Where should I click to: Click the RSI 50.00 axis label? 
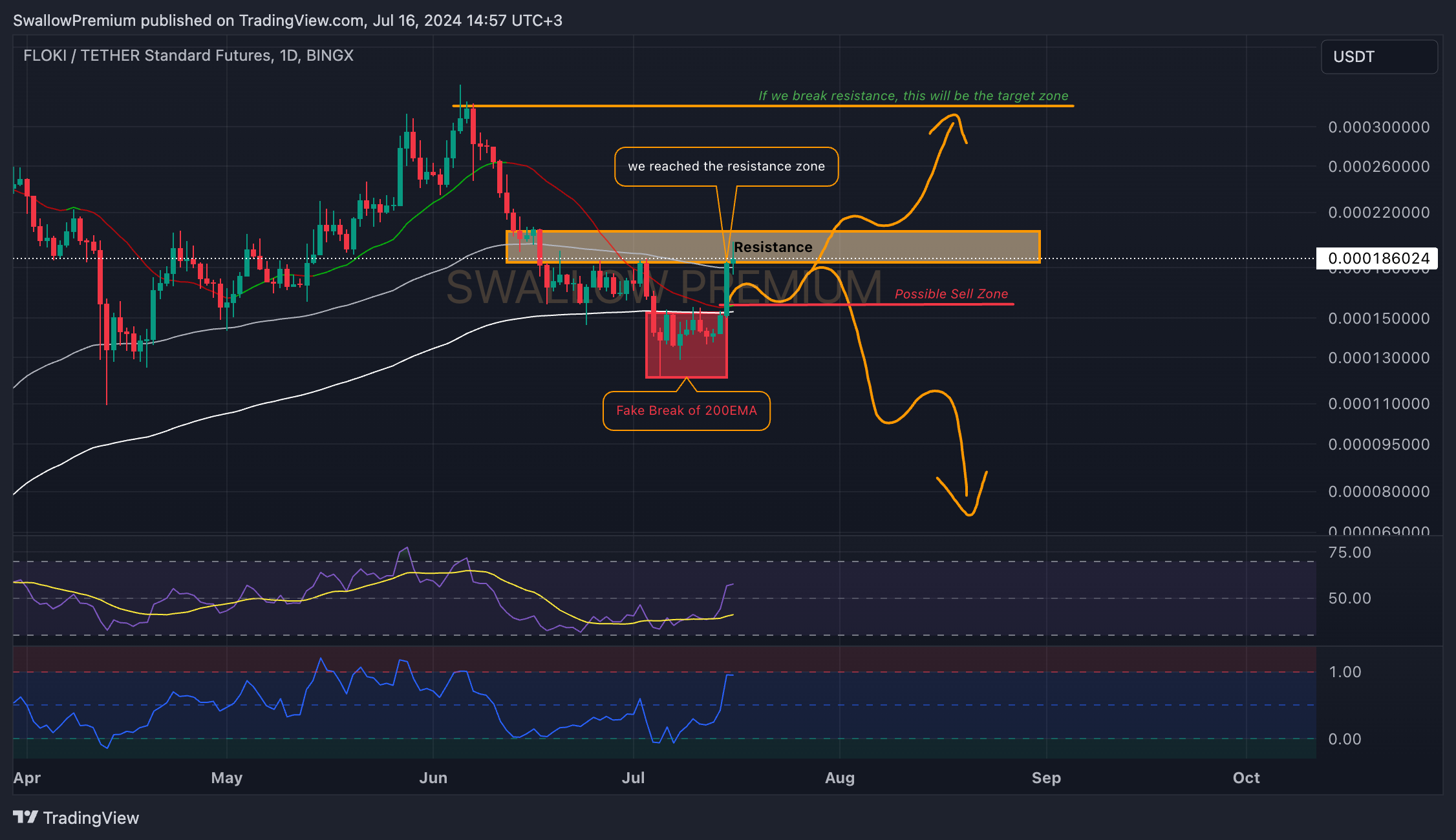pyautogui.click(x=1349, y=598)
